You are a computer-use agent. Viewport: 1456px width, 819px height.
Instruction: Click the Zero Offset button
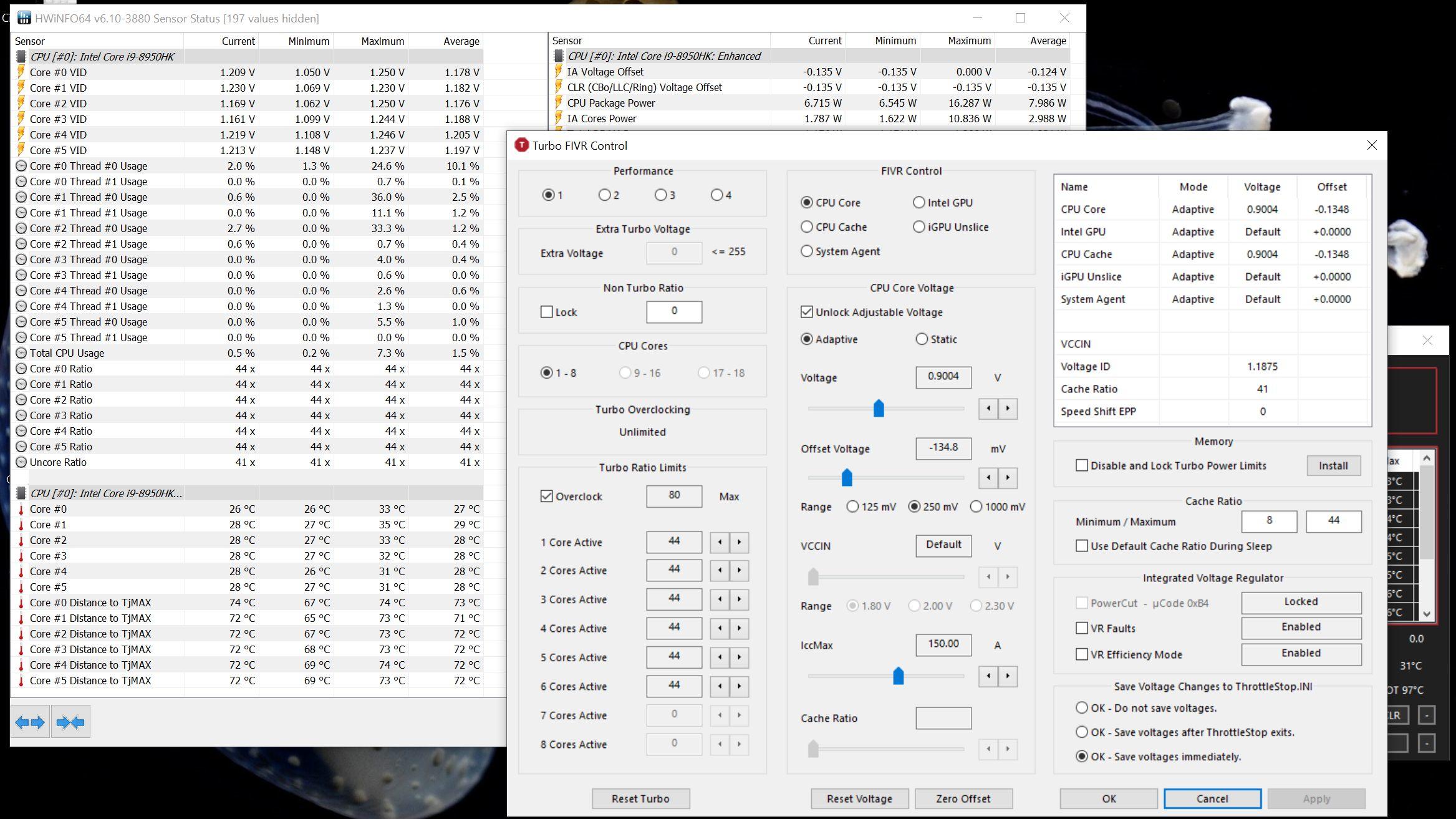[x=963, y=798]
